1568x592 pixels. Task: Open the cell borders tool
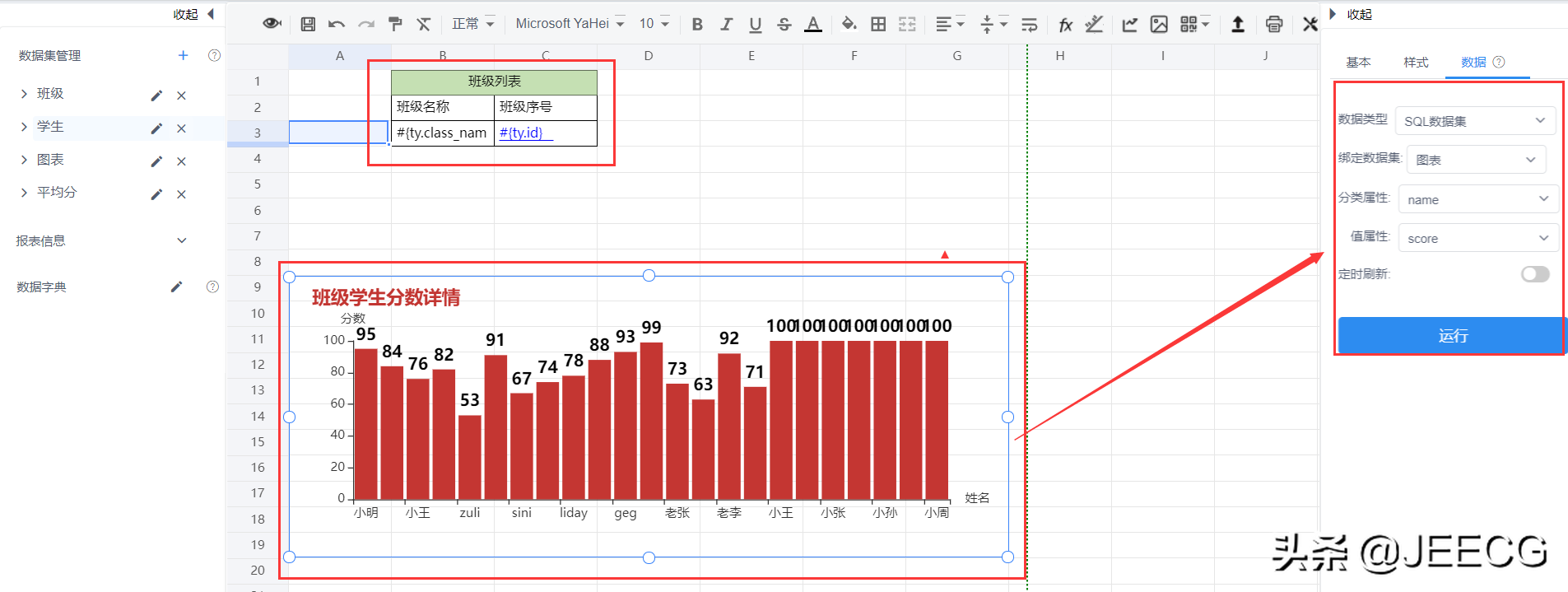point(878,24)
